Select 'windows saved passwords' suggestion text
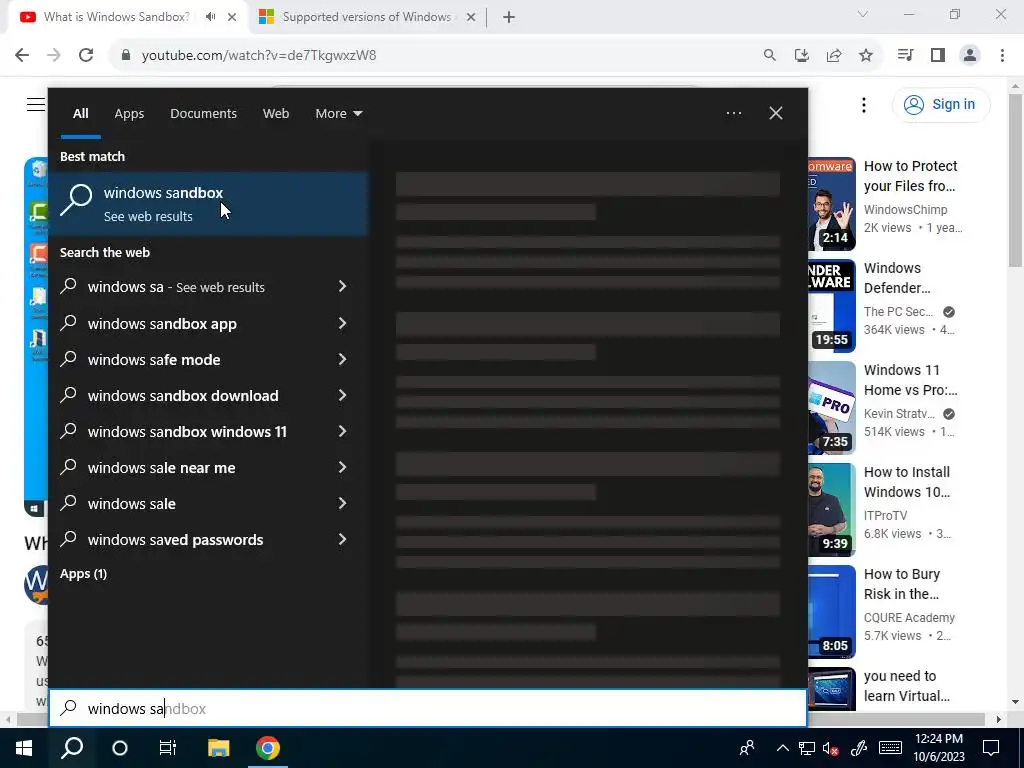 [175, 540]
